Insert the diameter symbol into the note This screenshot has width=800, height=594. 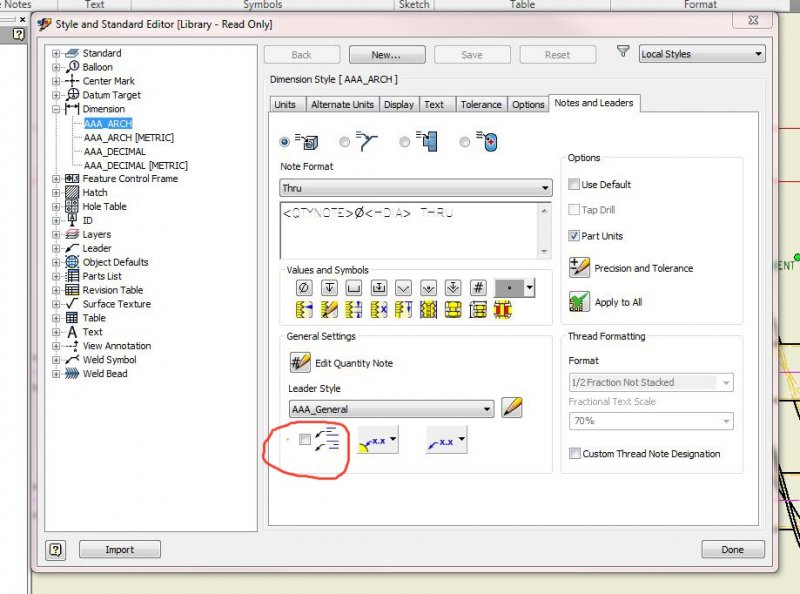(303, 288)
